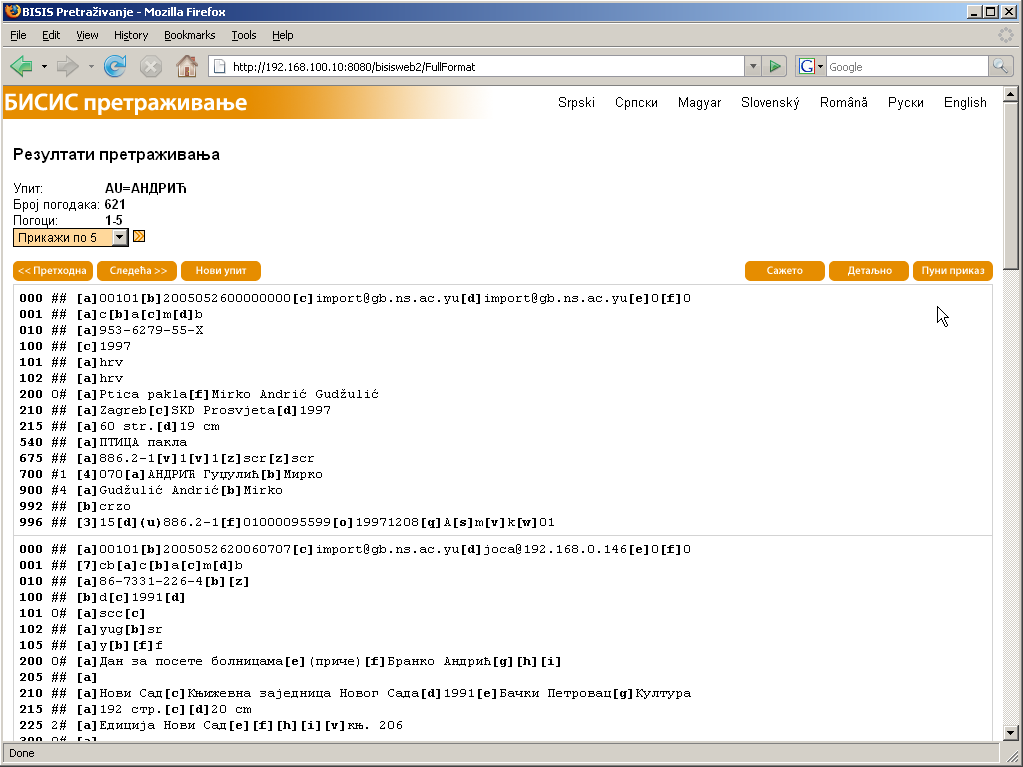Screen dimensions: 1023x767
Task: Select the Пуни приказ full display
Action: pyautogui.click(x=953, y=271)
